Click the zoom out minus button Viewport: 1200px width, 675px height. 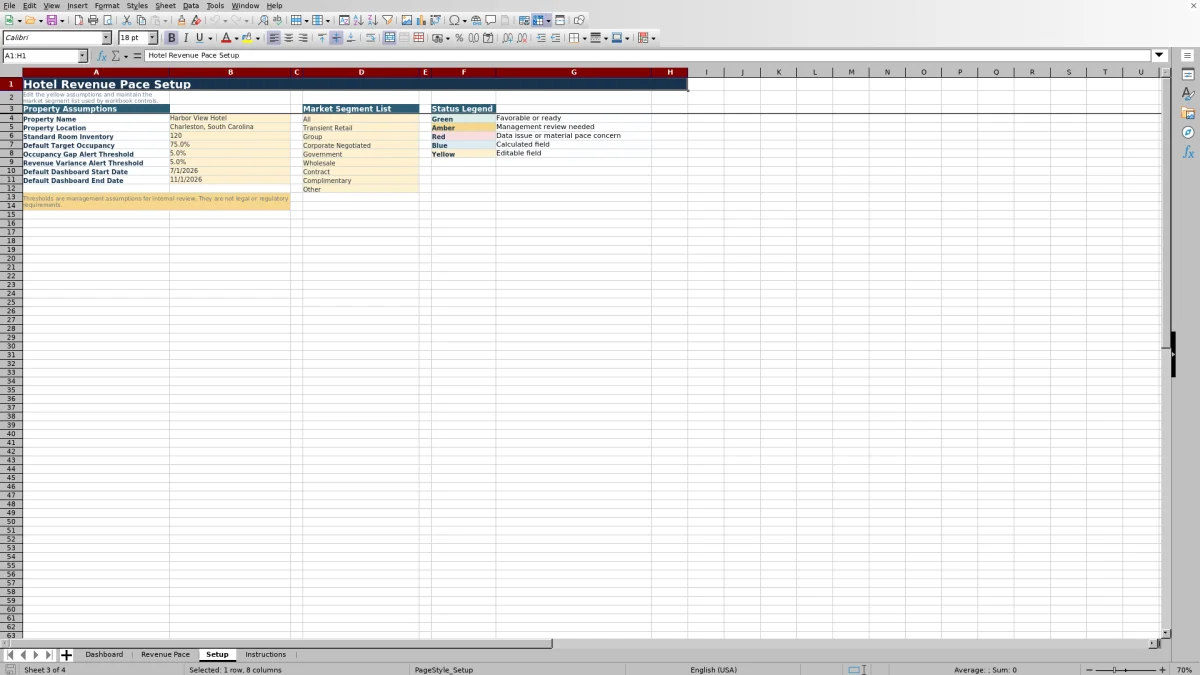1089,669
